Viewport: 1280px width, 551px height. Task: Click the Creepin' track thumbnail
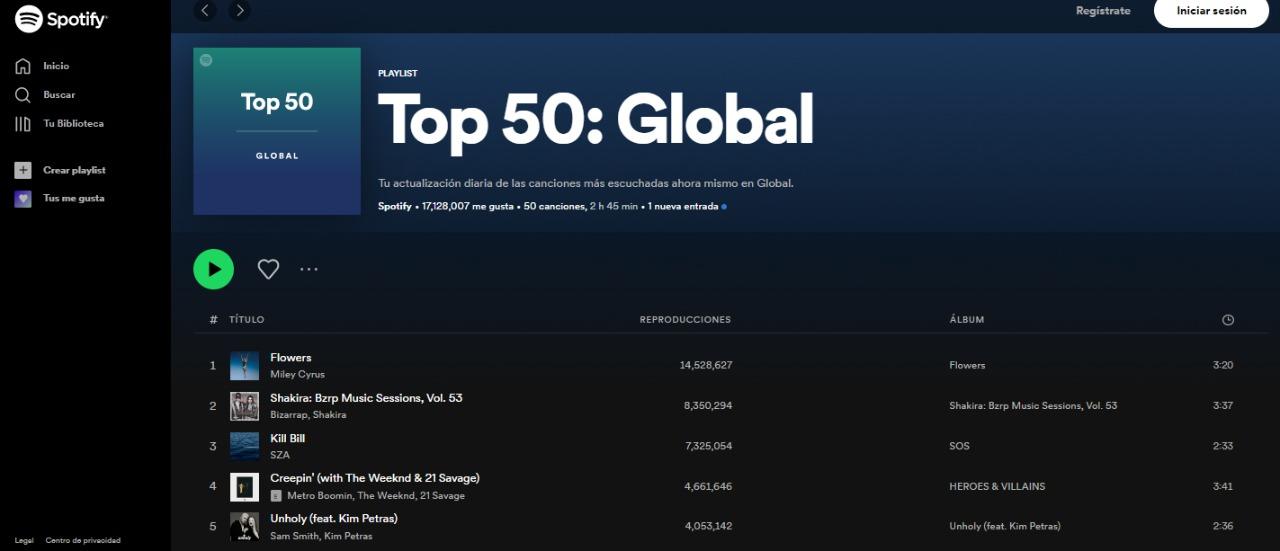point(244,487)
